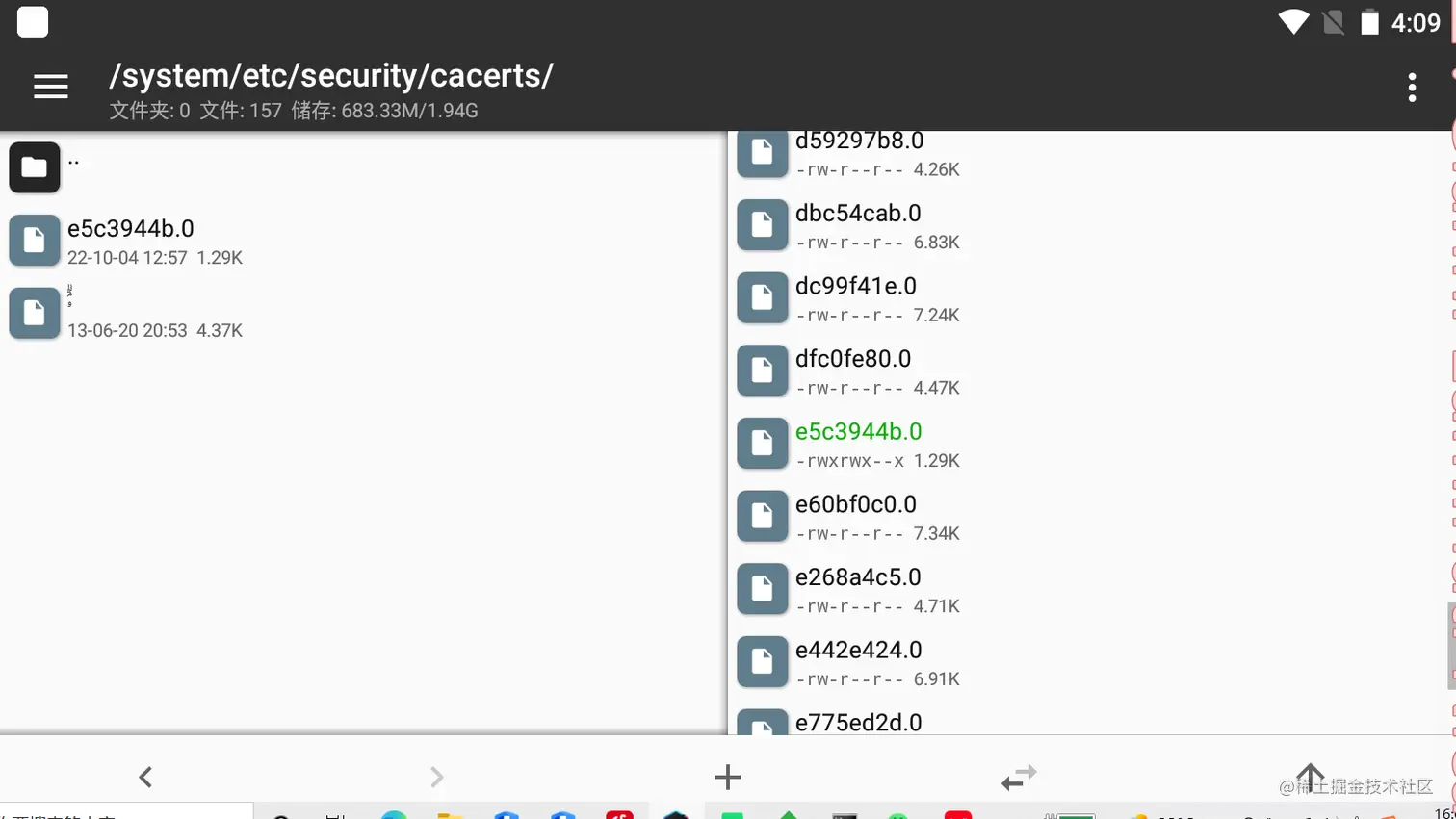Tap the /system/etc/security/cacerts/ path title
1456x819 pixels.
click(x=331, y=75)
